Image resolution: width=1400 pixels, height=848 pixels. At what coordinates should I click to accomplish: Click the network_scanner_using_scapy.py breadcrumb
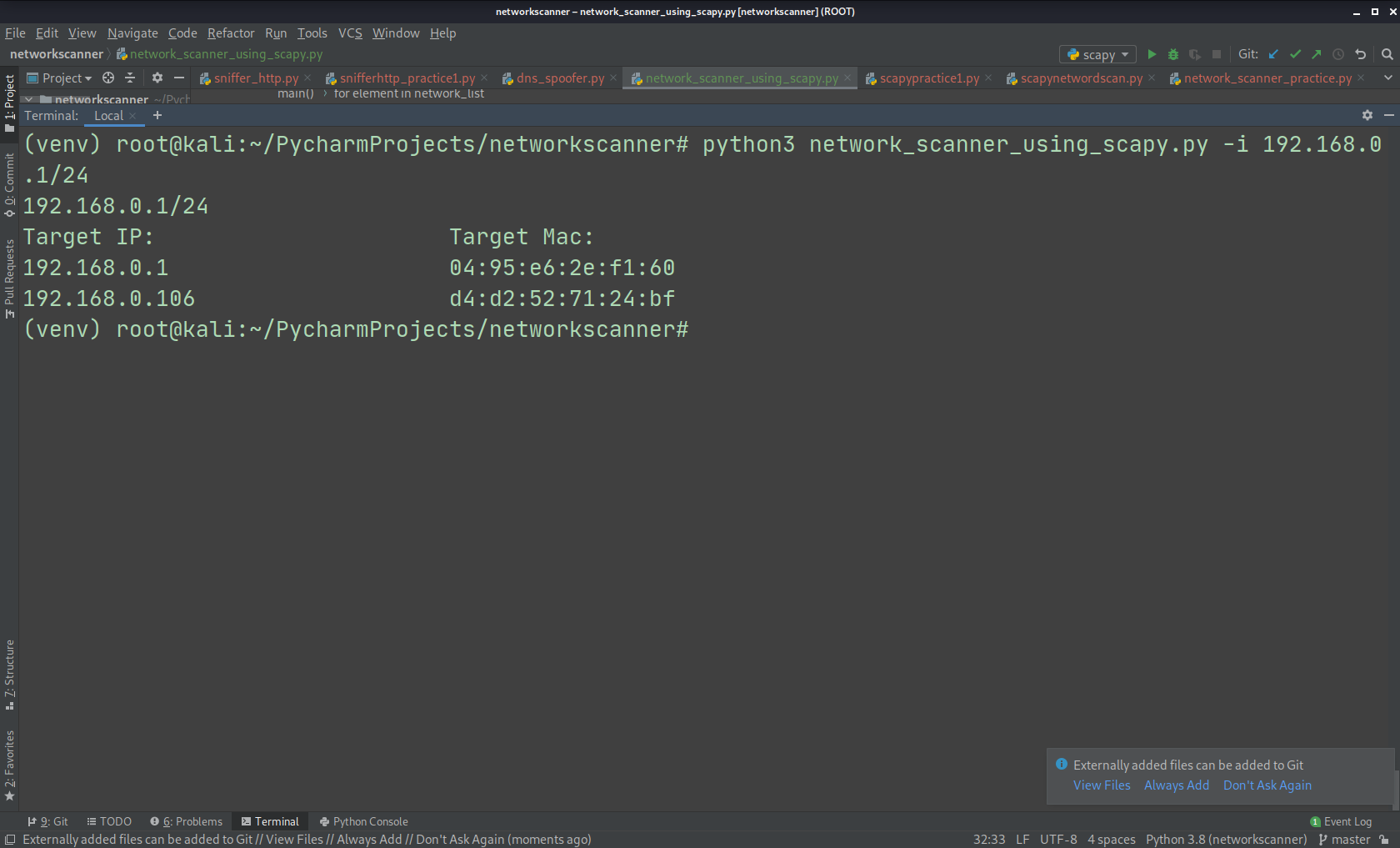219,54
